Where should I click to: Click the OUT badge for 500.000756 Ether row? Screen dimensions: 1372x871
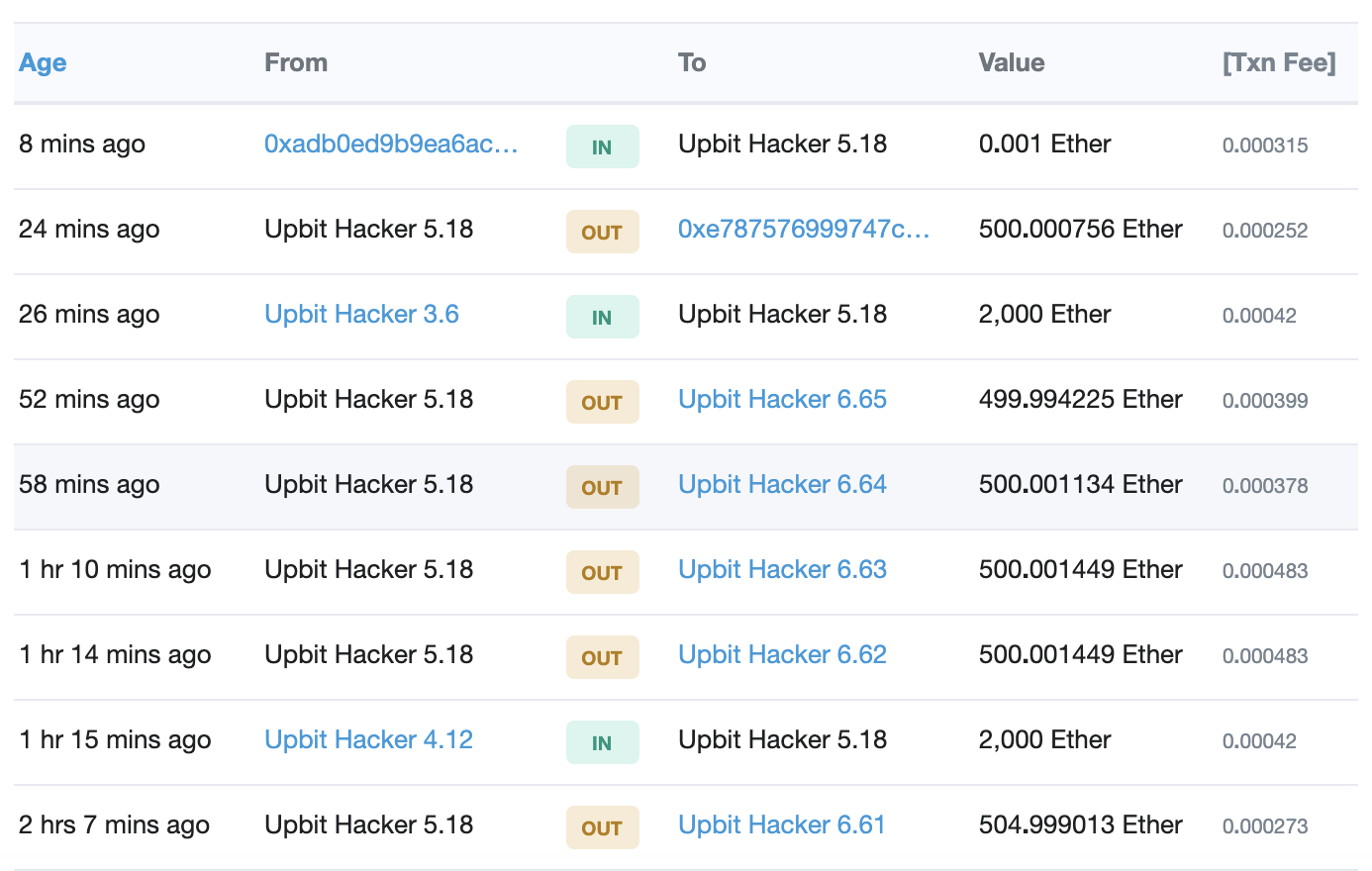pyautogui.click(x=602, y=233)
